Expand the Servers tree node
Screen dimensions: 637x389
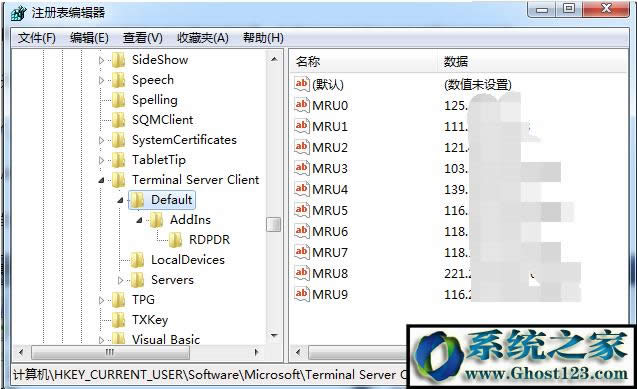(x=120, y=280)
